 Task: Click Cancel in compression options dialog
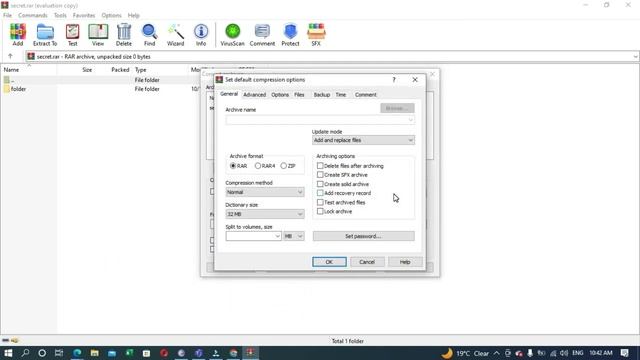[x=367, y=262]
